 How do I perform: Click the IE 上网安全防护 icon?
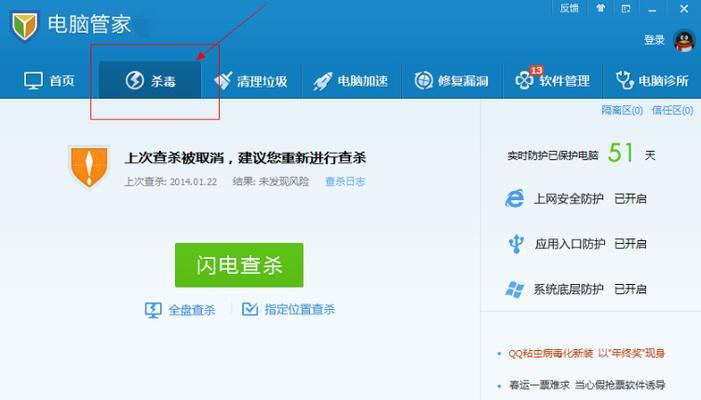coord(515,198)
